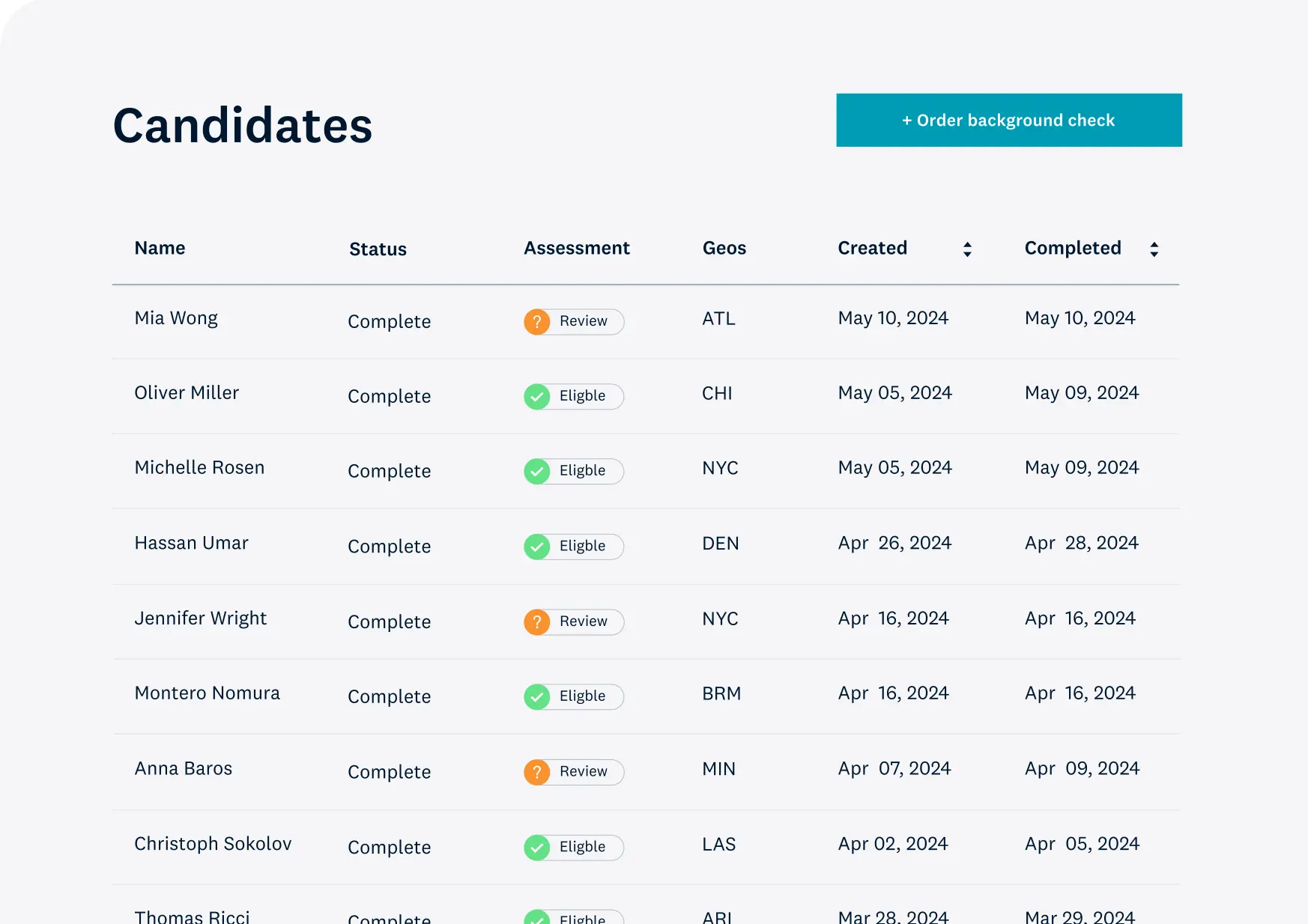This screenshot has height=924, width=1308.
Task: Click the Eligble label in Hassan Umar's row
Action: tap(582, 547)
